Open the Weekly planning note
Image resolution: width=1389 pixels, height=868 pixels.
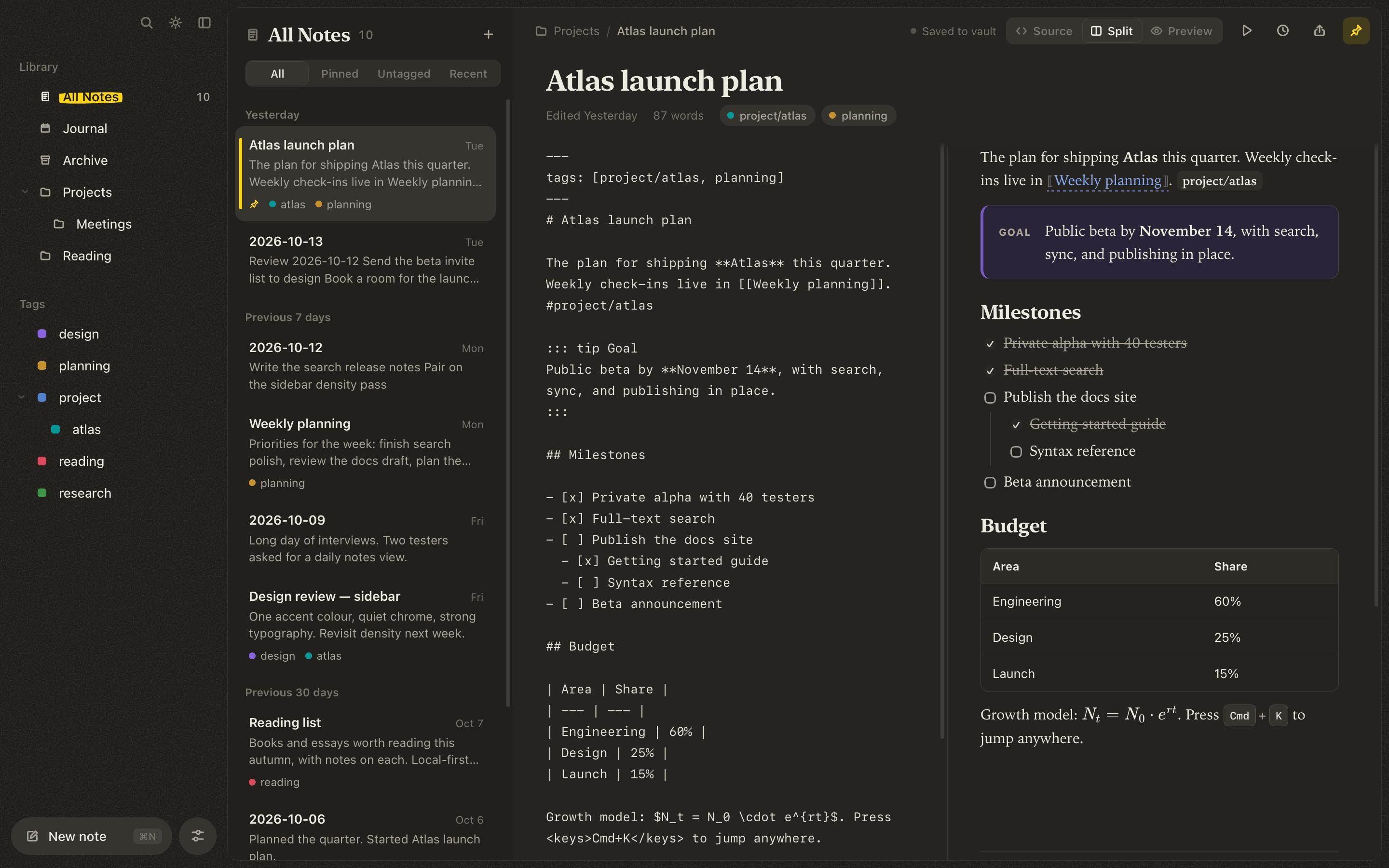(365, 453)
